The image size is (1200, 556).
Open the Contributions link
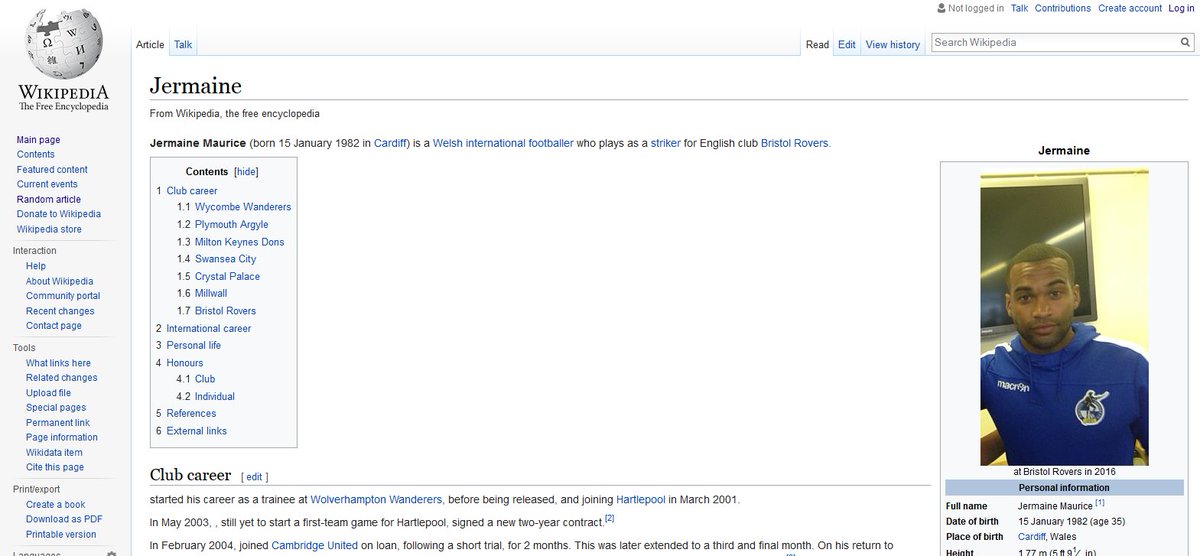pos(1062,8)
